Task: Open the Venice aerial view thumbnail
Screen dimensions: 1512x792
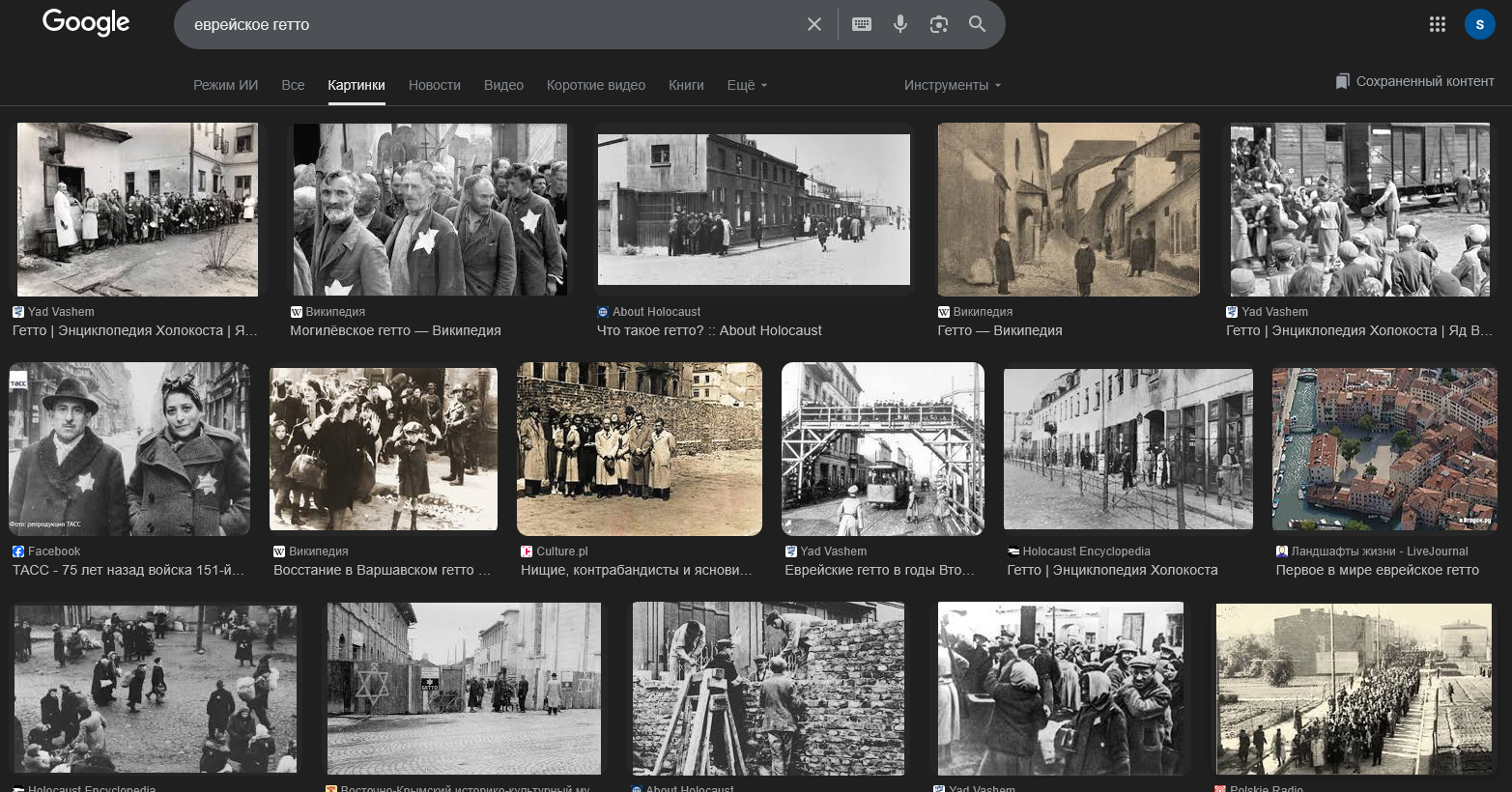Action: point(1384,448)
